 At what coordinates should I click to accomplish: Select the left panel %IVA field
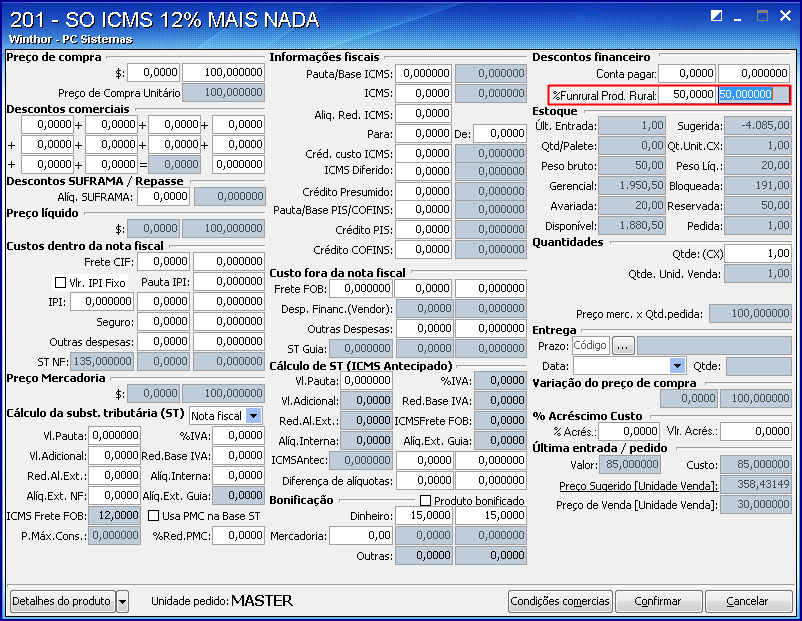pos(238,436)
